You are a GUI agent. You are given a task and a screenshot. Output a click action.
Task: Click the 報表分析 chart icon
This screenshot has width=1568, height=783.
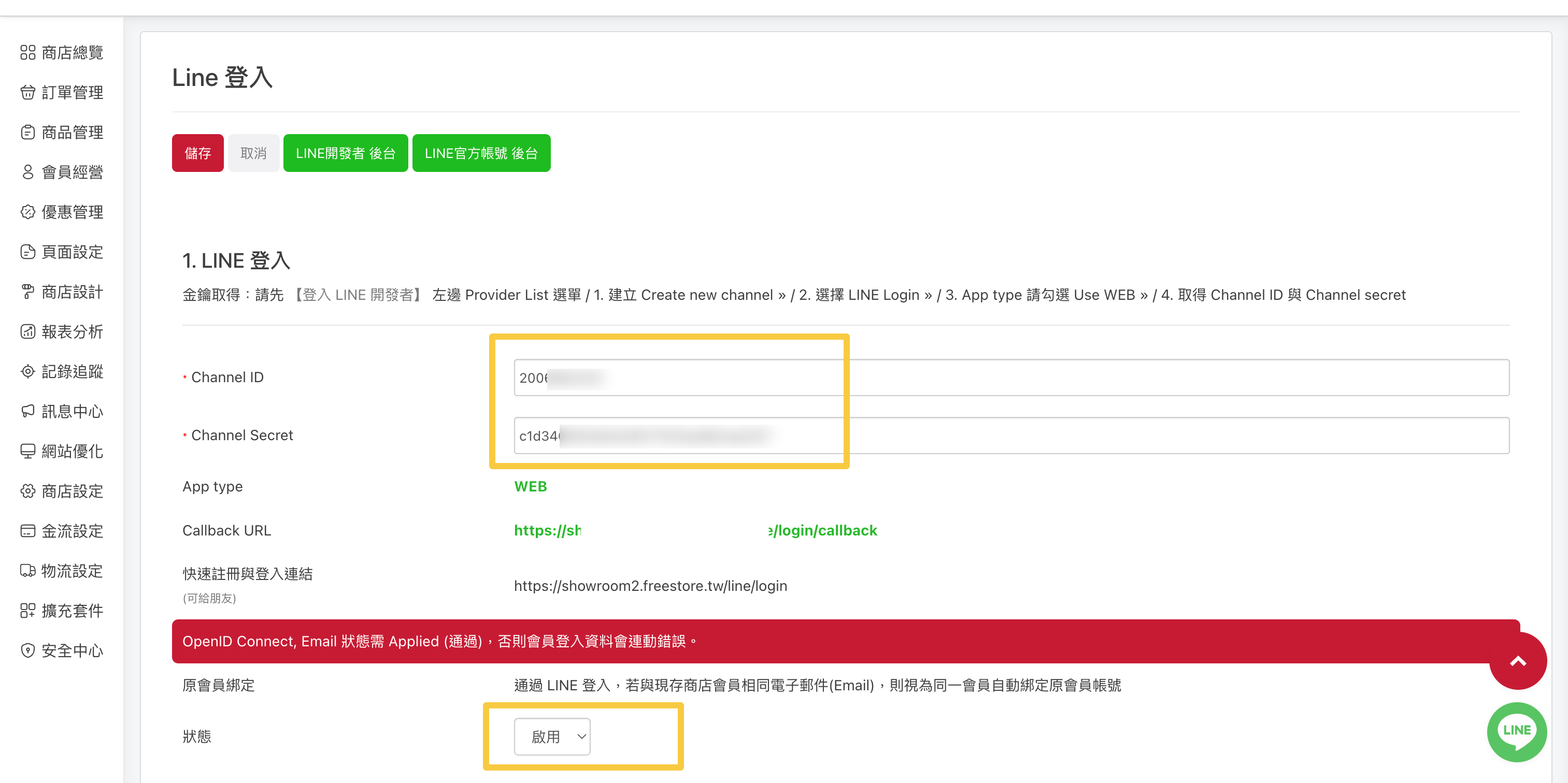tap(27, 331)
